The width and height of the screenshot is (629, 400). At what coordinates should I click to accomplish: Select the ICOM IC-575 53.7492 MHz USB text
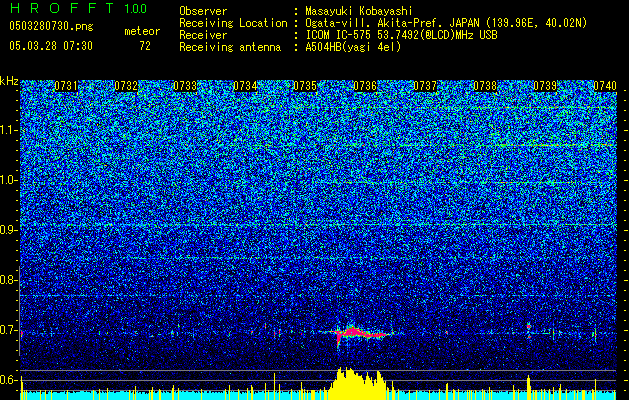[x=401, y=35]
